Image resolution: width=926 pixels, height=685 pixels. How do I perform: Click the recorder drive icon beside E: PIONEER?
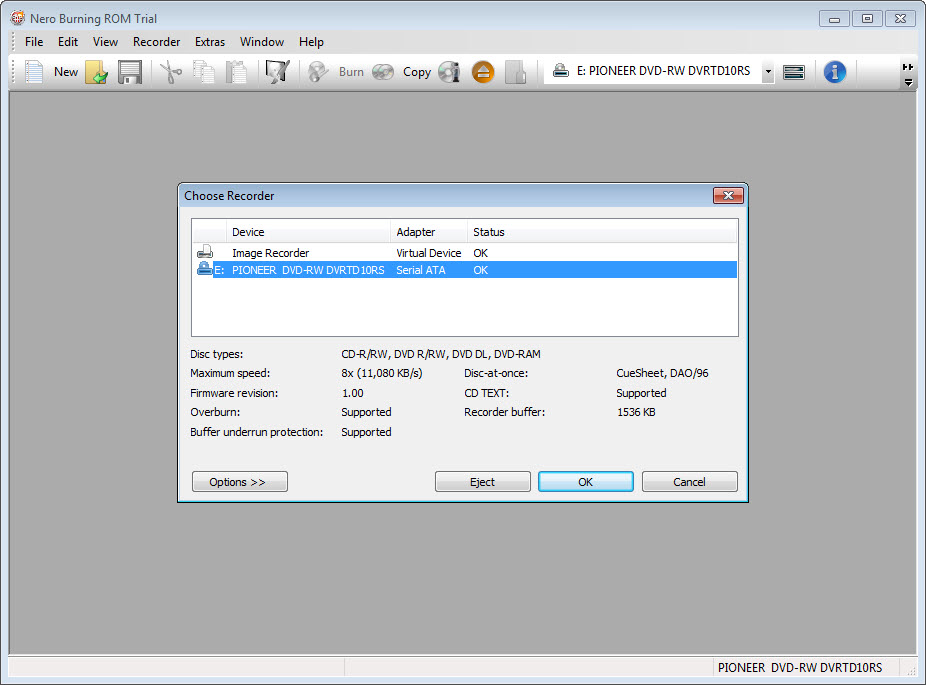[x=560, y=71]
